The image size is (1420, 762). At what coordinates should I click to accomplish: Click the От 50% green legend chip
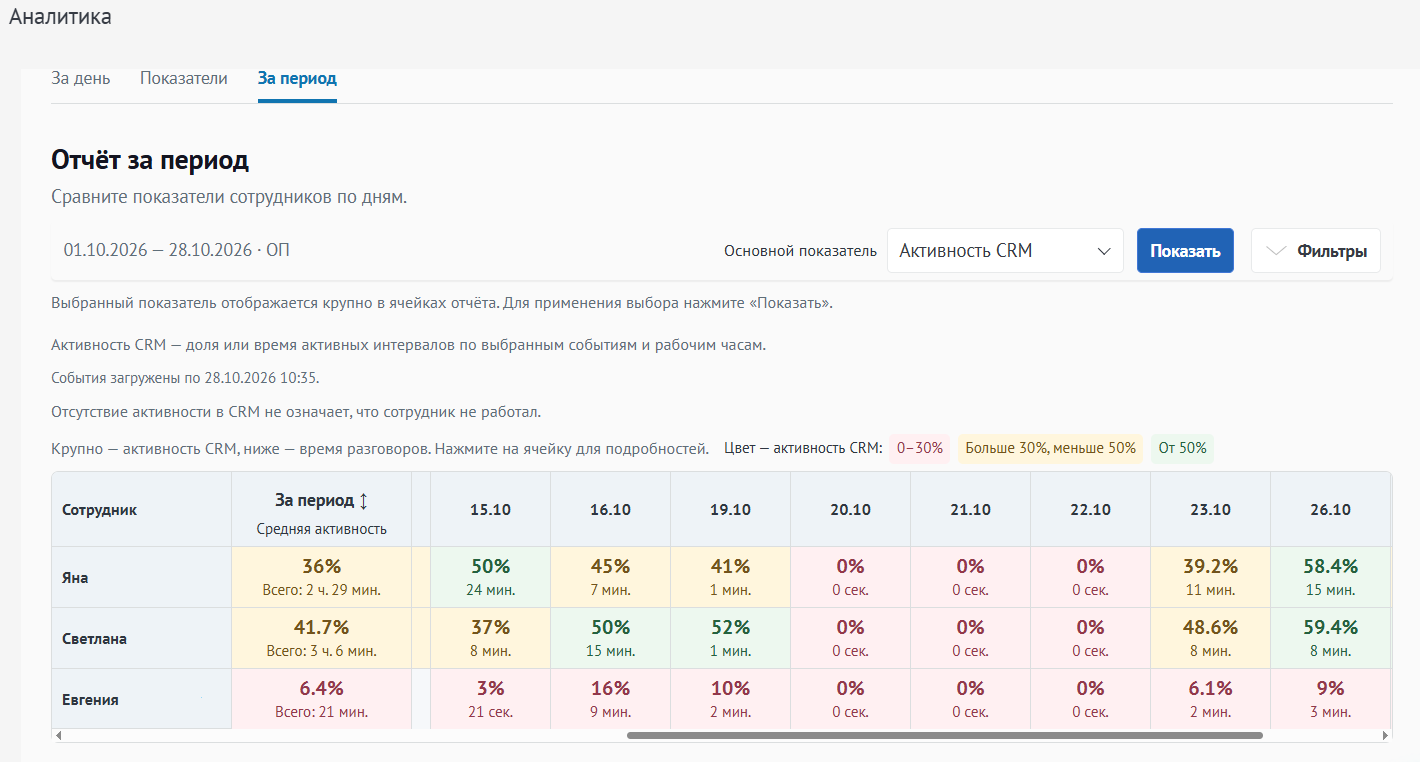pos(1182,448)
